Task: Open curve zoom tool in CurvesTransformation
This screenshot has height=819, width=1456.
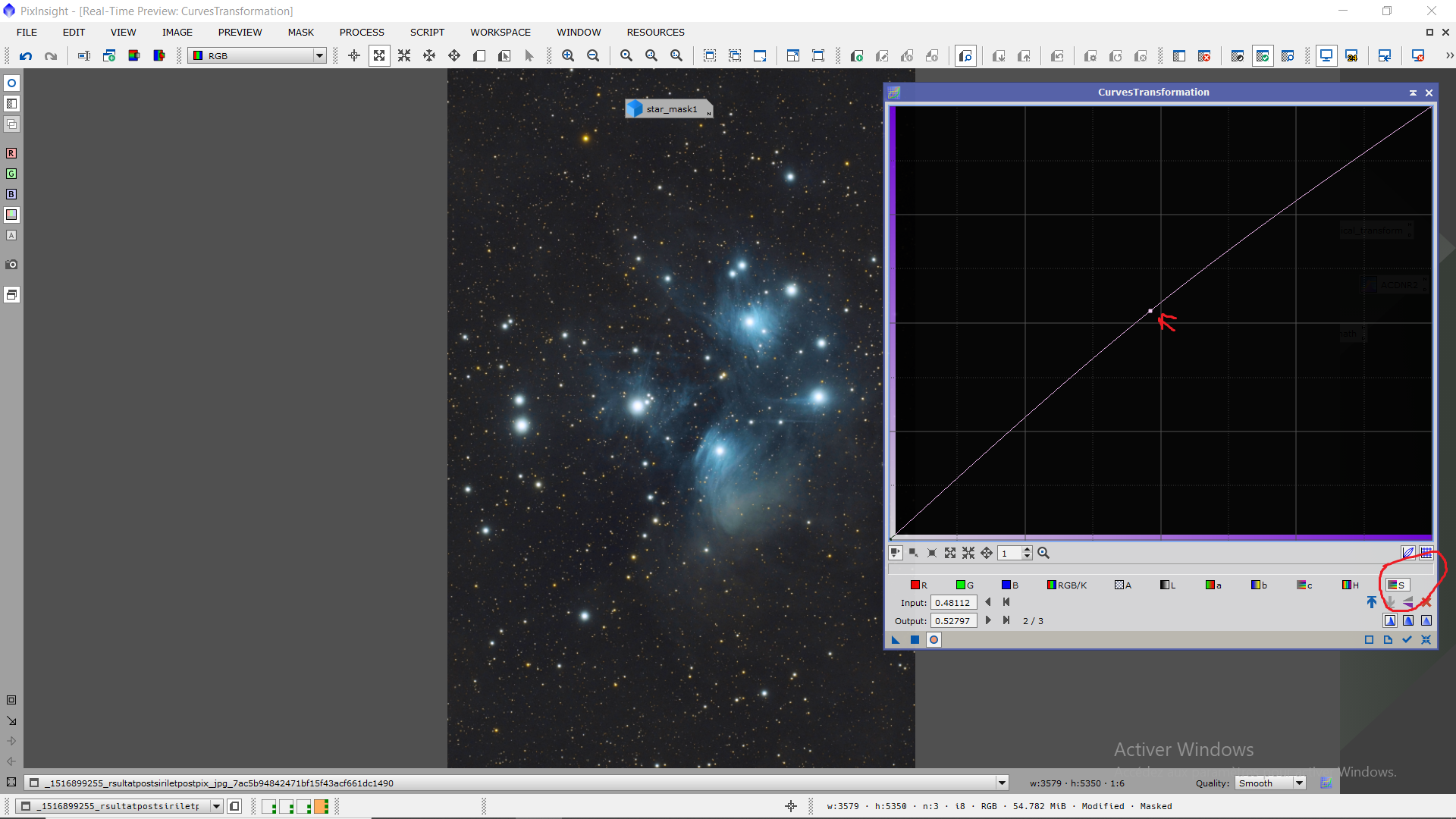Action: point(1043,553)
